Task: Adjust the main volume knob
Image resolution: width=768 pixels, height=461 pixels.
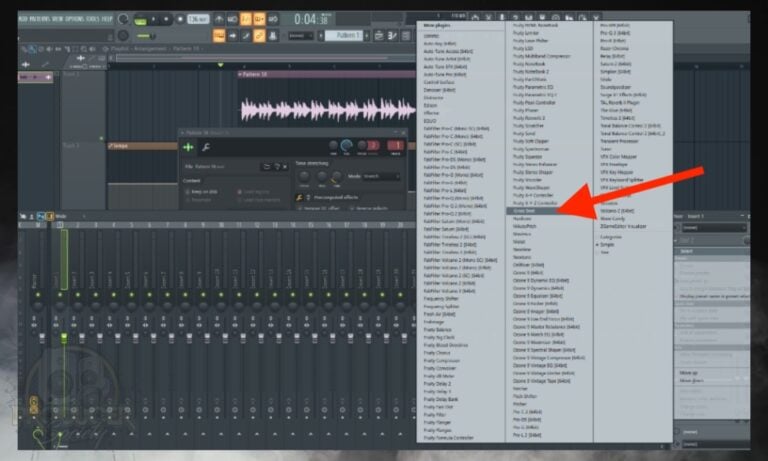Action: pyautogui.click(x=123, y=19)
